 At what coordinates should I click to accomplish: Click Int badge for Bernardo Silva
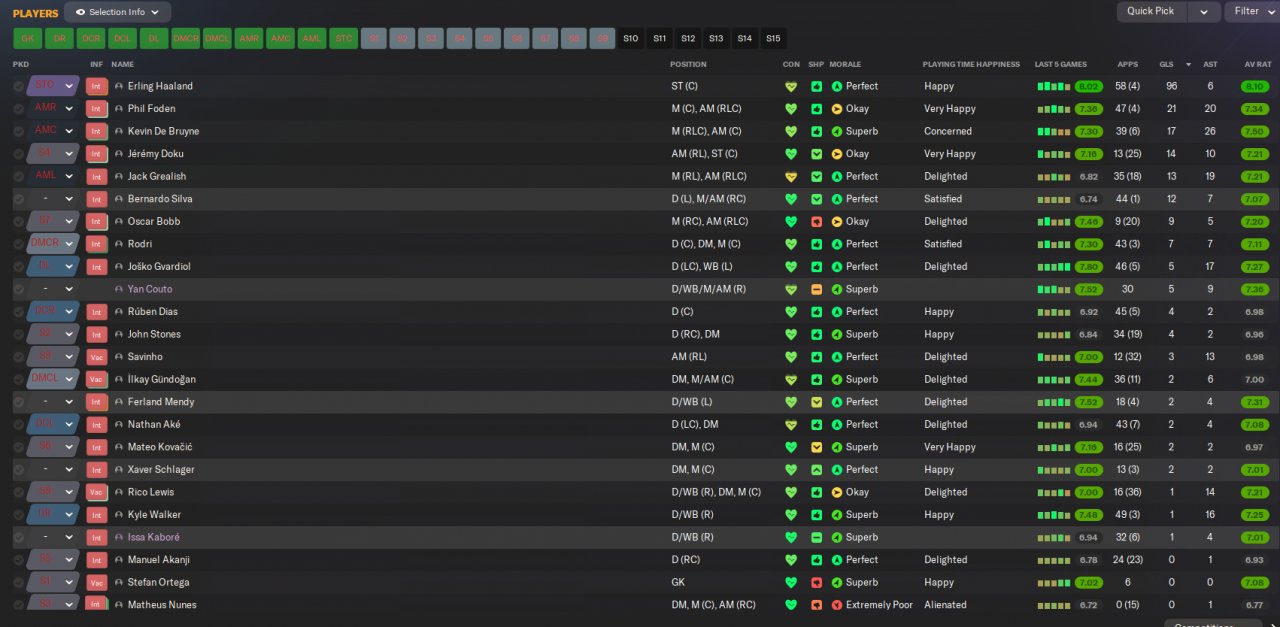[x=97, y=199]
